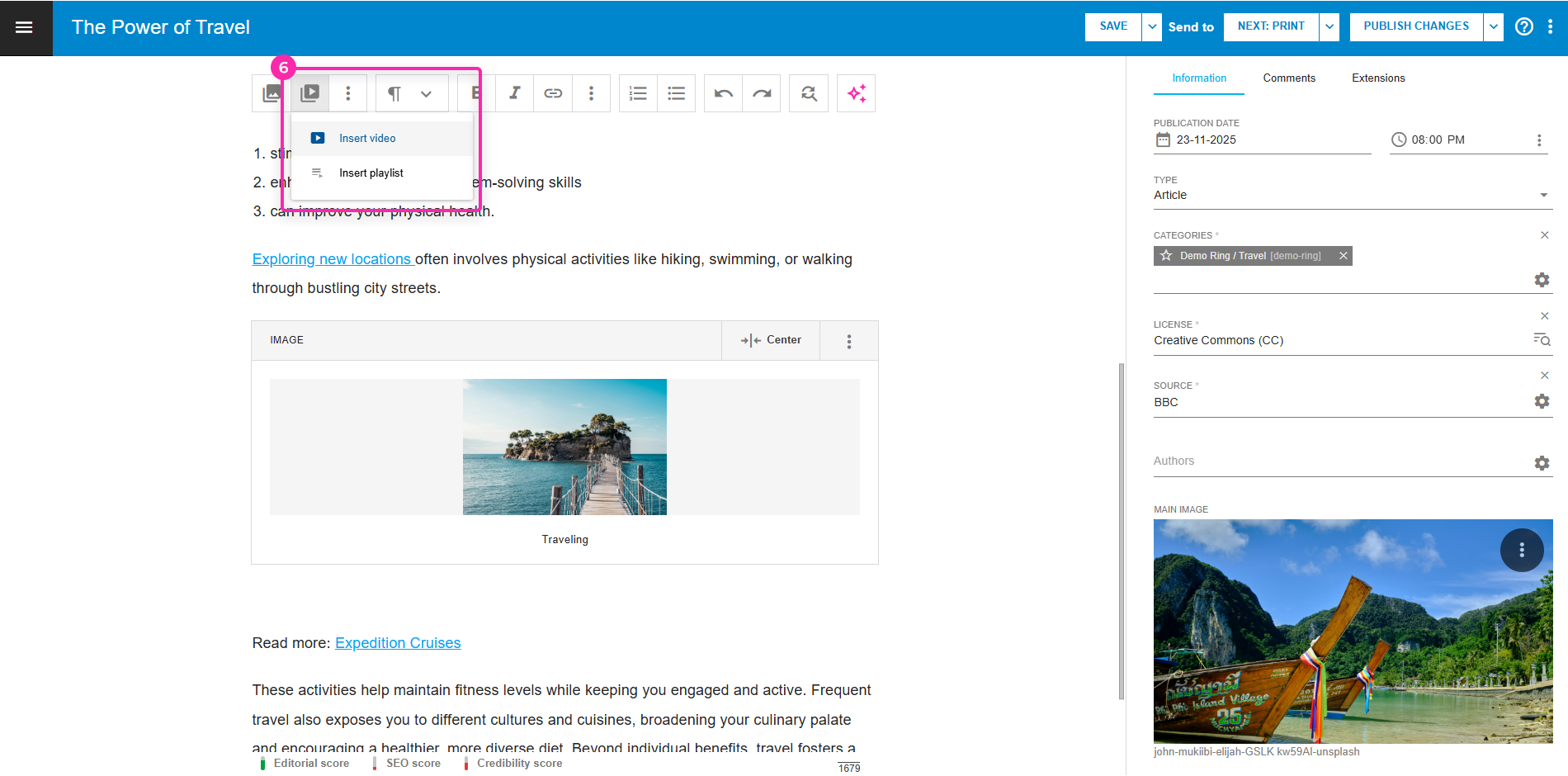Insert a bulleted list
Screen dimensions: 1568x776
pos(677,93)
